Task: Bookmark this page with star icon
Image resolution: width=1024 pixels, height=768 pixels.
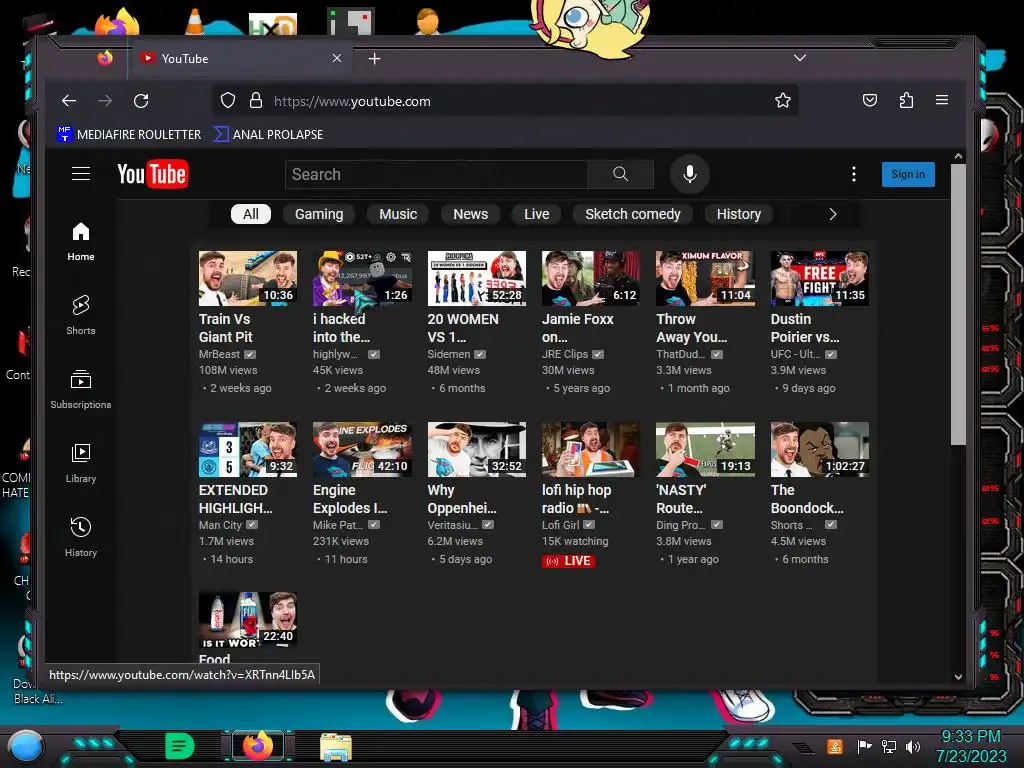Action: click(x=782, y=101)
